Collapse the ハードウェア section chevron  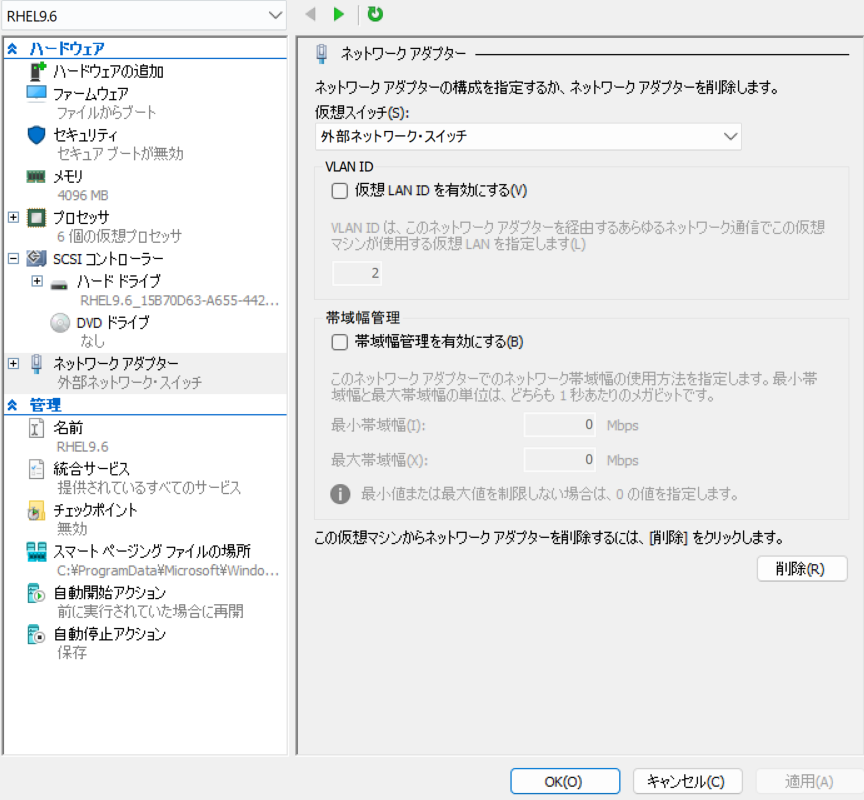(12, 48)
